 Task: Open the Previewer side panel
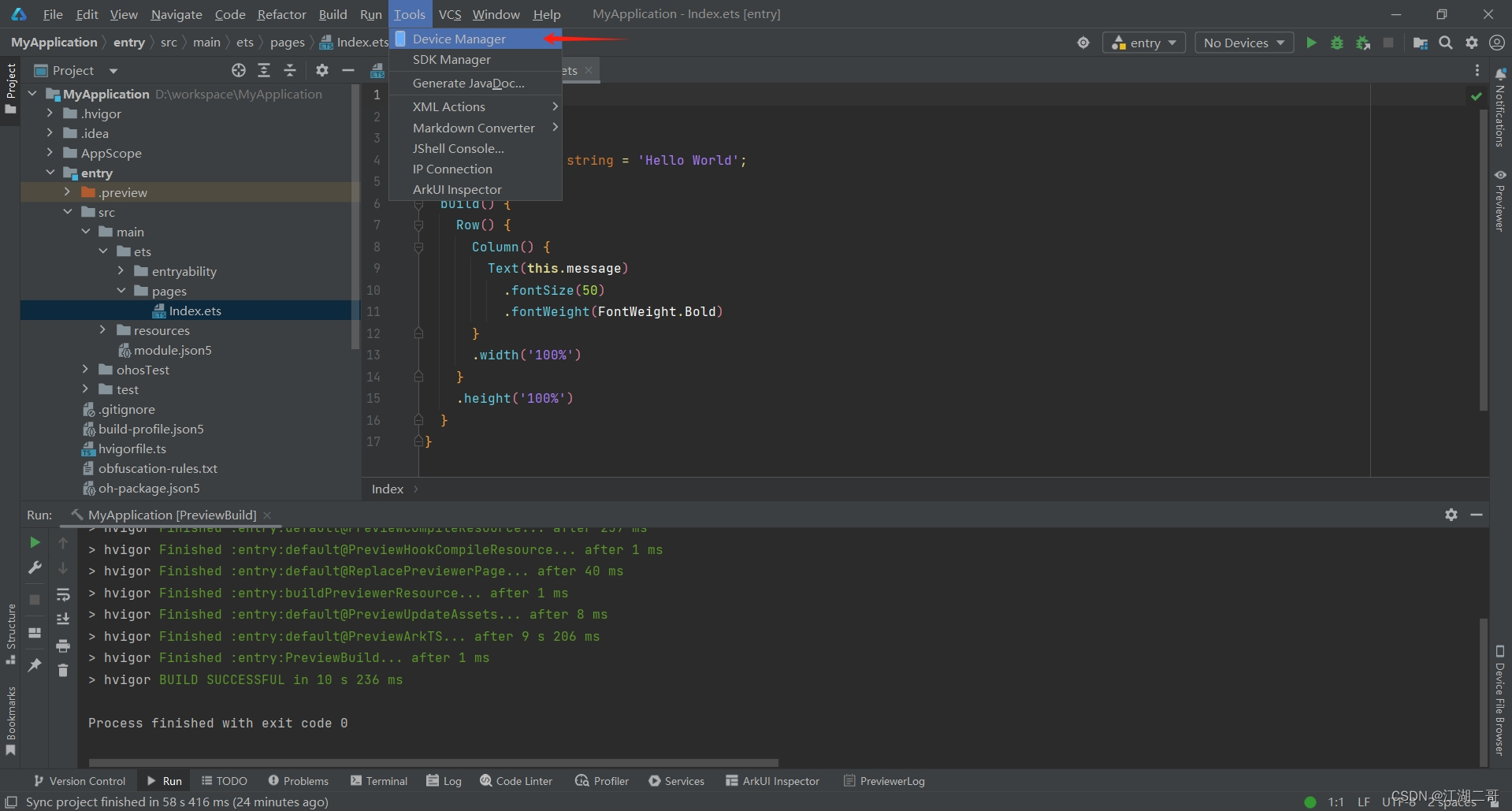tap(1500, 200)
